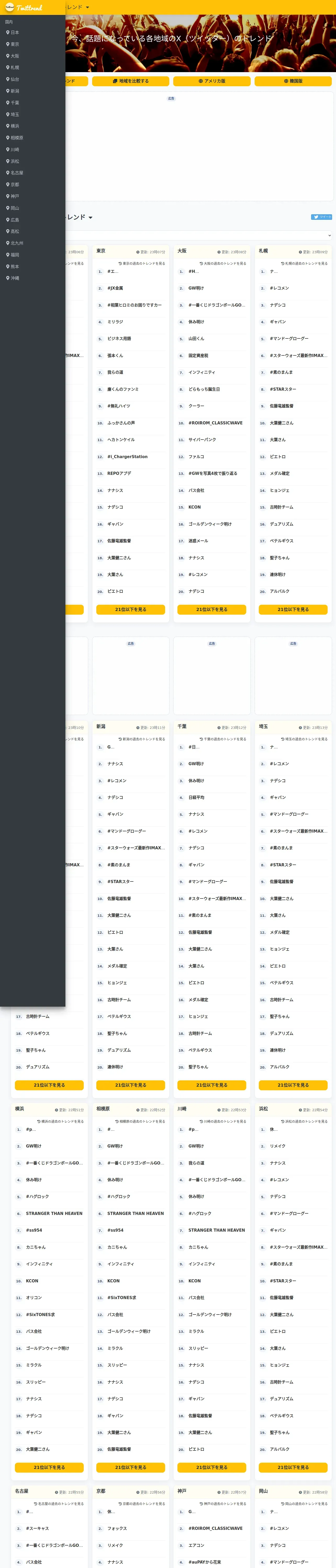The height and width of the screenshot is (1568, 336).
Task: Open the アメリカ版 button
Action: click(x=212, y=81)
